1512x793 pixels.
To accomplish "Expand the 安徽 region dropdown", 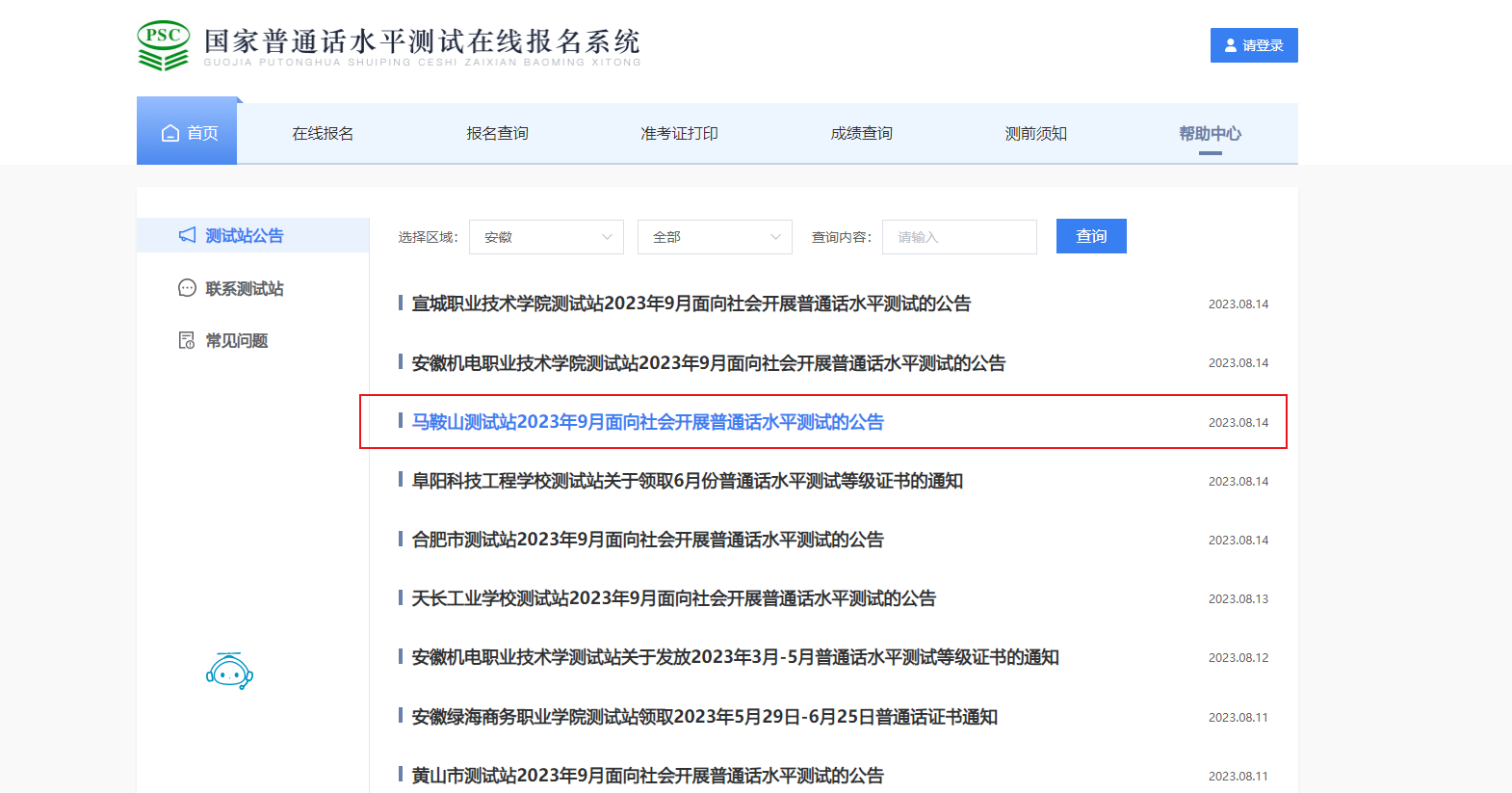I will click(x=546, y=237).
